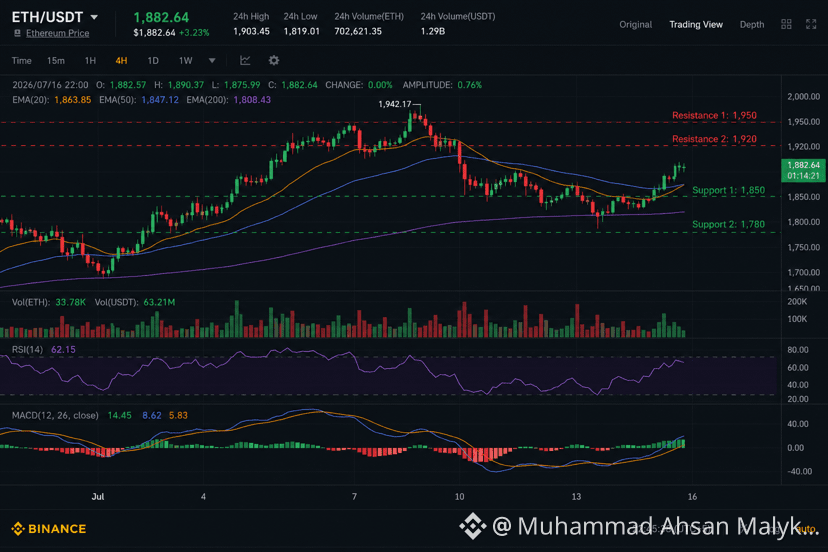828x552 pixels.
Task: Click the date 10 on time axis
Action: point(459,497)
